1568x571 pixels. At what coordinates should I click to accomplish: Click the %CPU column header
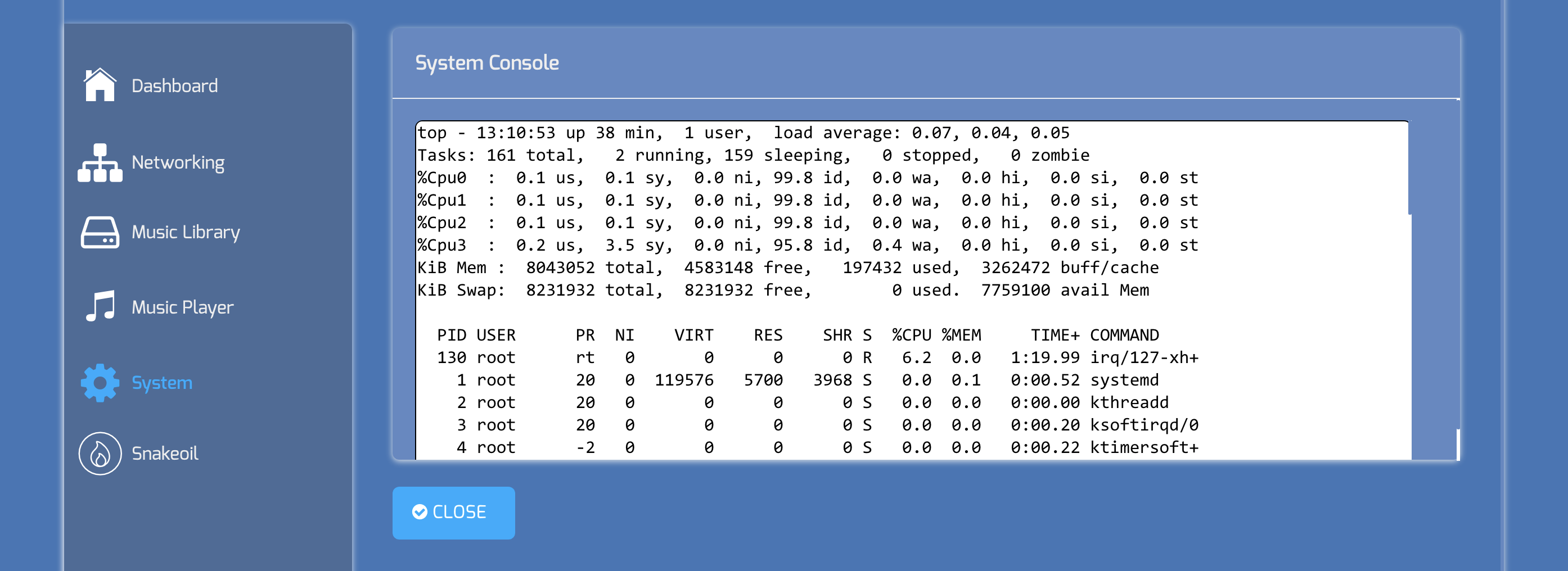[912, 335]
